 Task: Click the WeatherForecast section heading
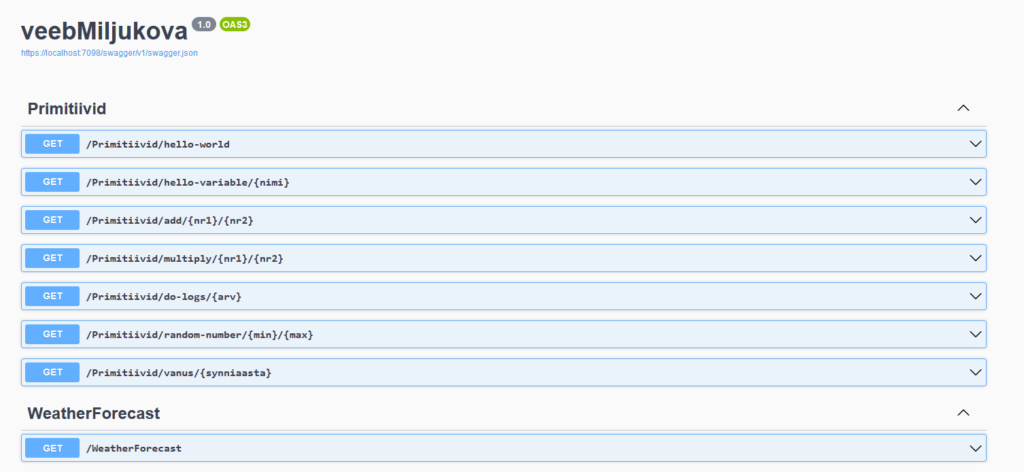click(93, 413)
